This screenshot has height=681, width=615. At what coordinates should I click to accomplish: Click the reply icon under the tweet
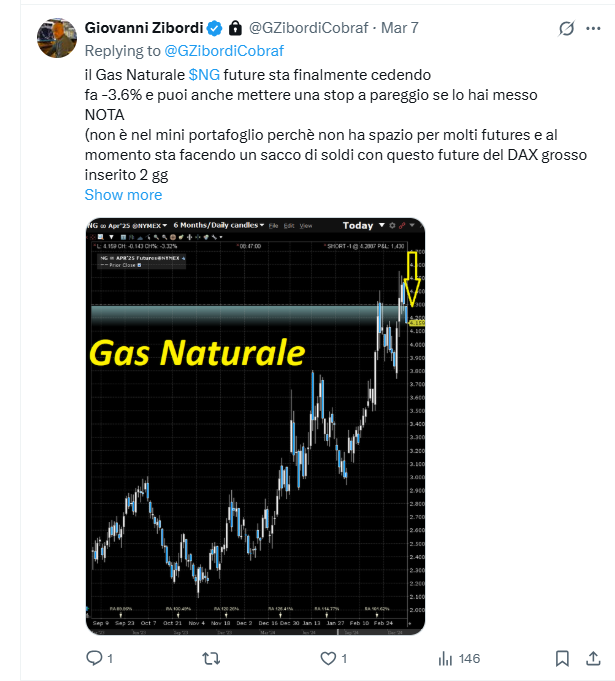coord(94,658)
